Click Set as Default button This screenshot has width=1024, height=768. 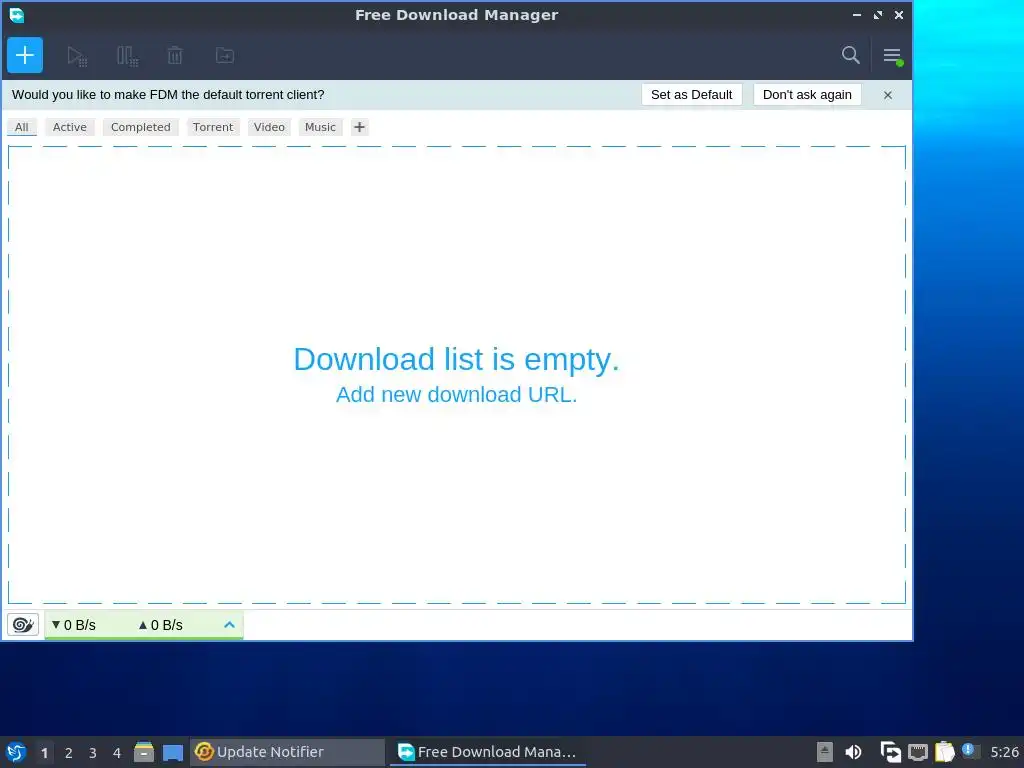point(692,95)
